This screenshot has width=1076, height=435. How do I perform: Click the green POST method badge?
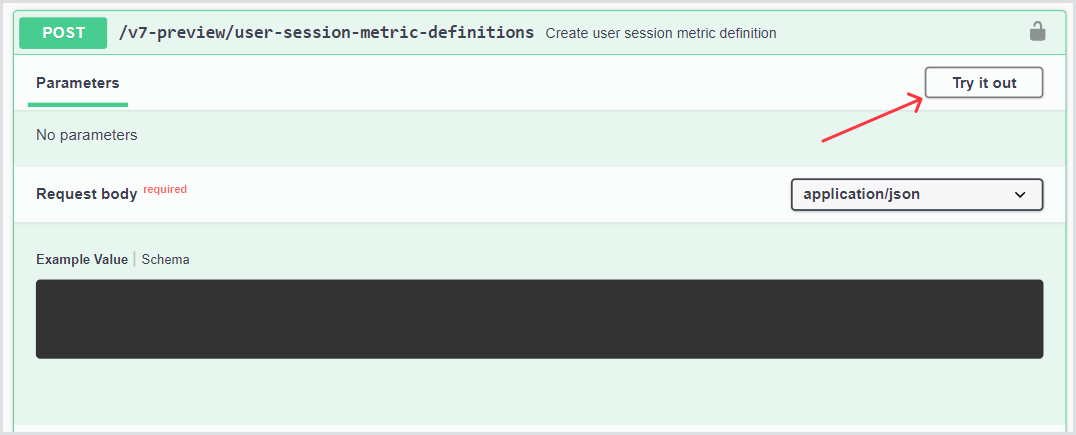(64, 33)
